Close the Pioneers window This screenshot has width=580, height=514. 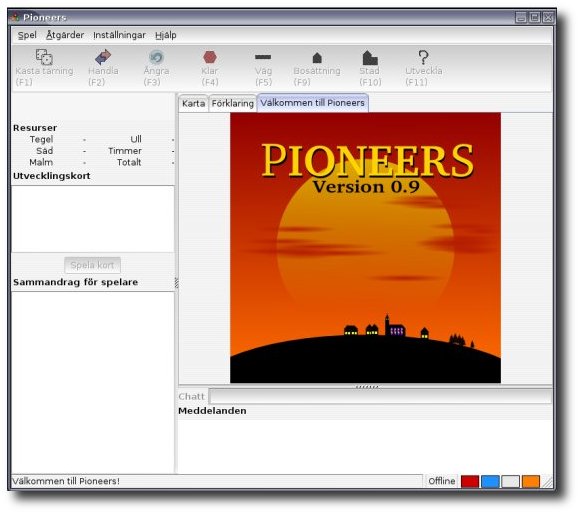coord(548,17)
